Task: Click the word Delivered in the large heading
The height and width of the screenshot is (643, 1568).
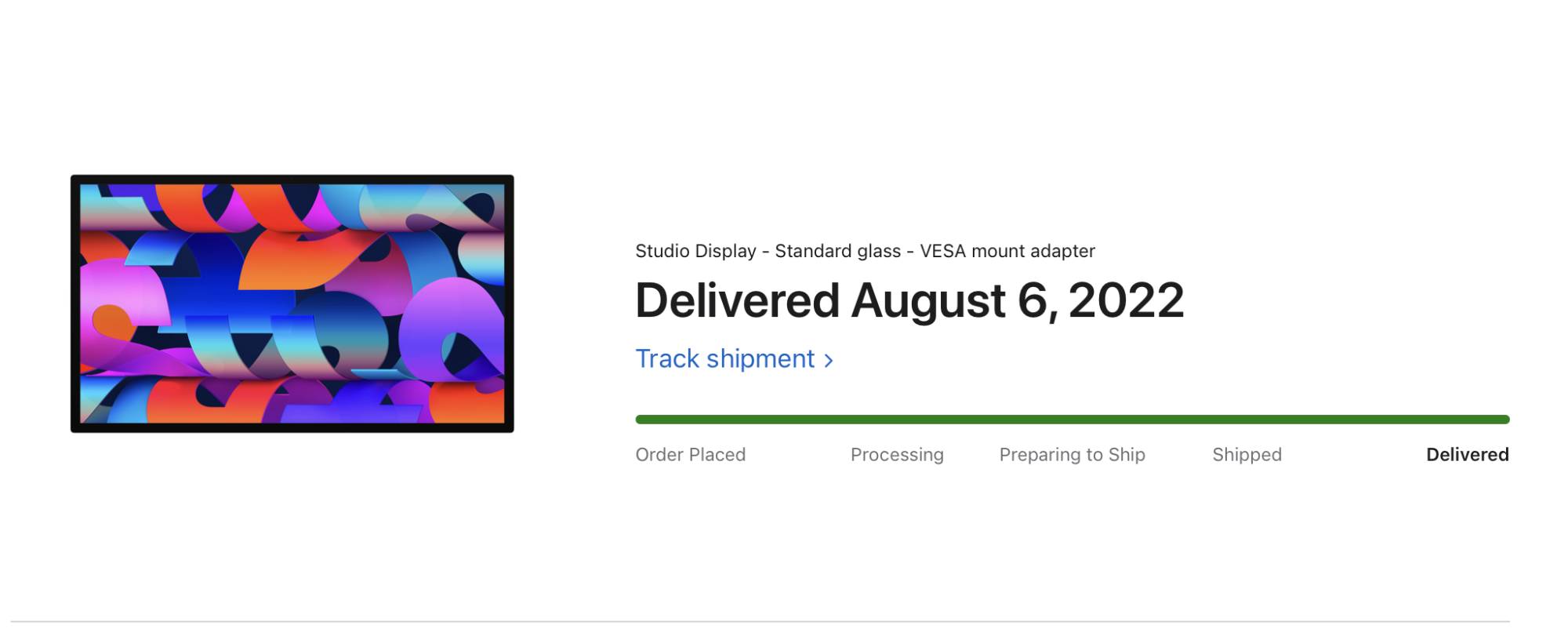Action: pos(737,301)
